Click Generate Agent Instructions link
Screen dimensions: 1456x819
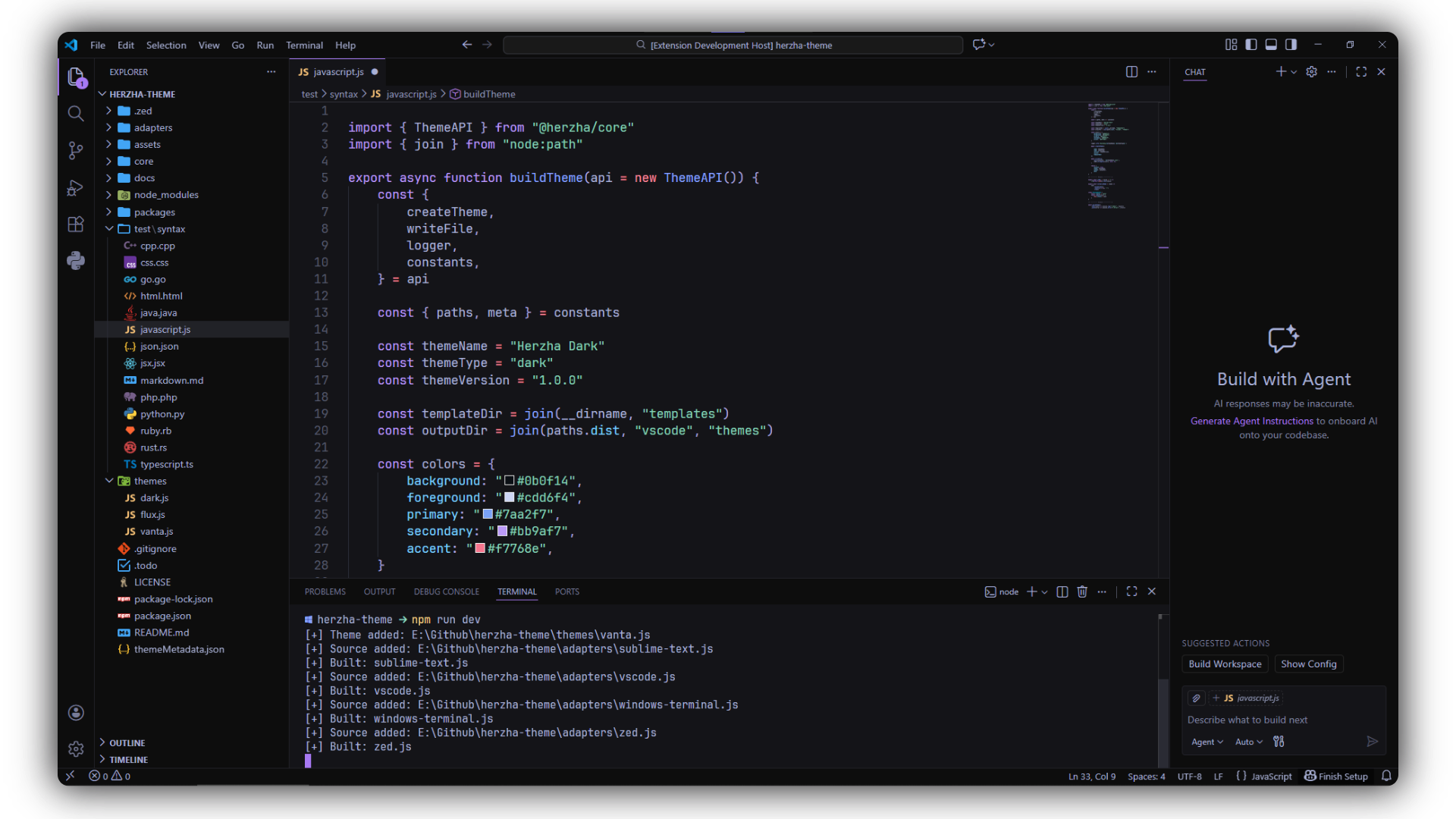coord(1251,421)
